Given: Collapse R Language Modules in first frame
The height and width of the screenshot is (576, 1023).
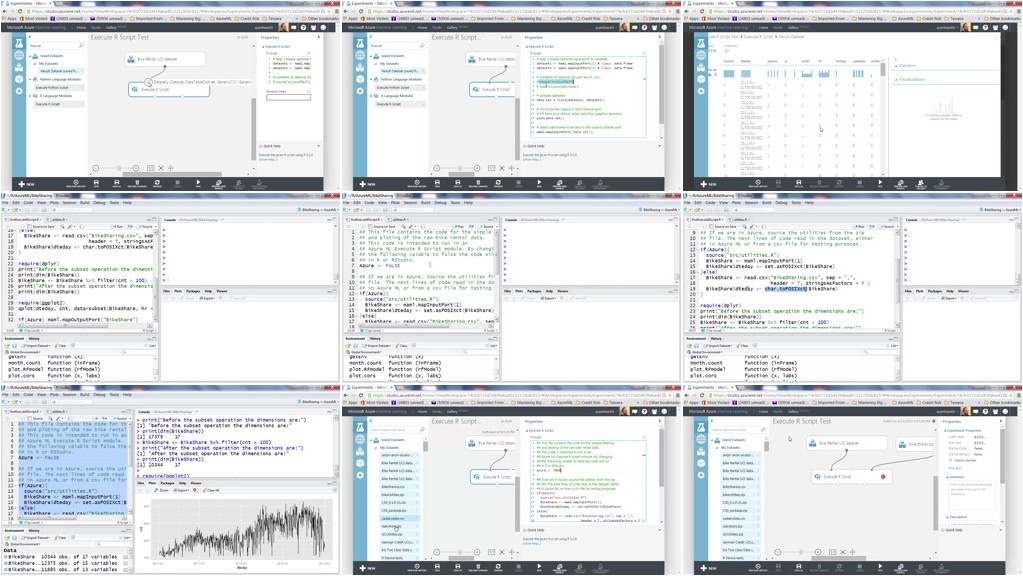Looking at the screenshot, I should 30,96.
